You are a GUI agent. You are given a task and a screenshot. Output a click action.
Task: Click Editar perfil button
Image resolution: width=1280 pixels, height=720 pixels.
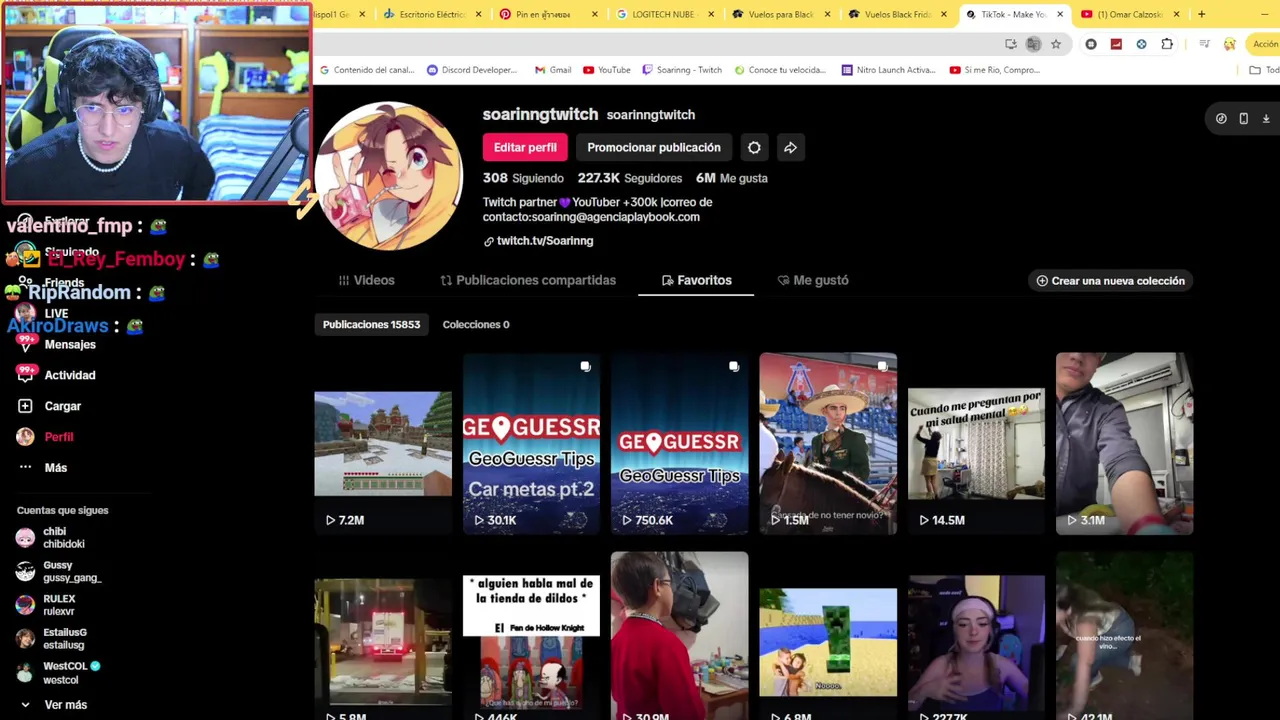click(525, 147)
